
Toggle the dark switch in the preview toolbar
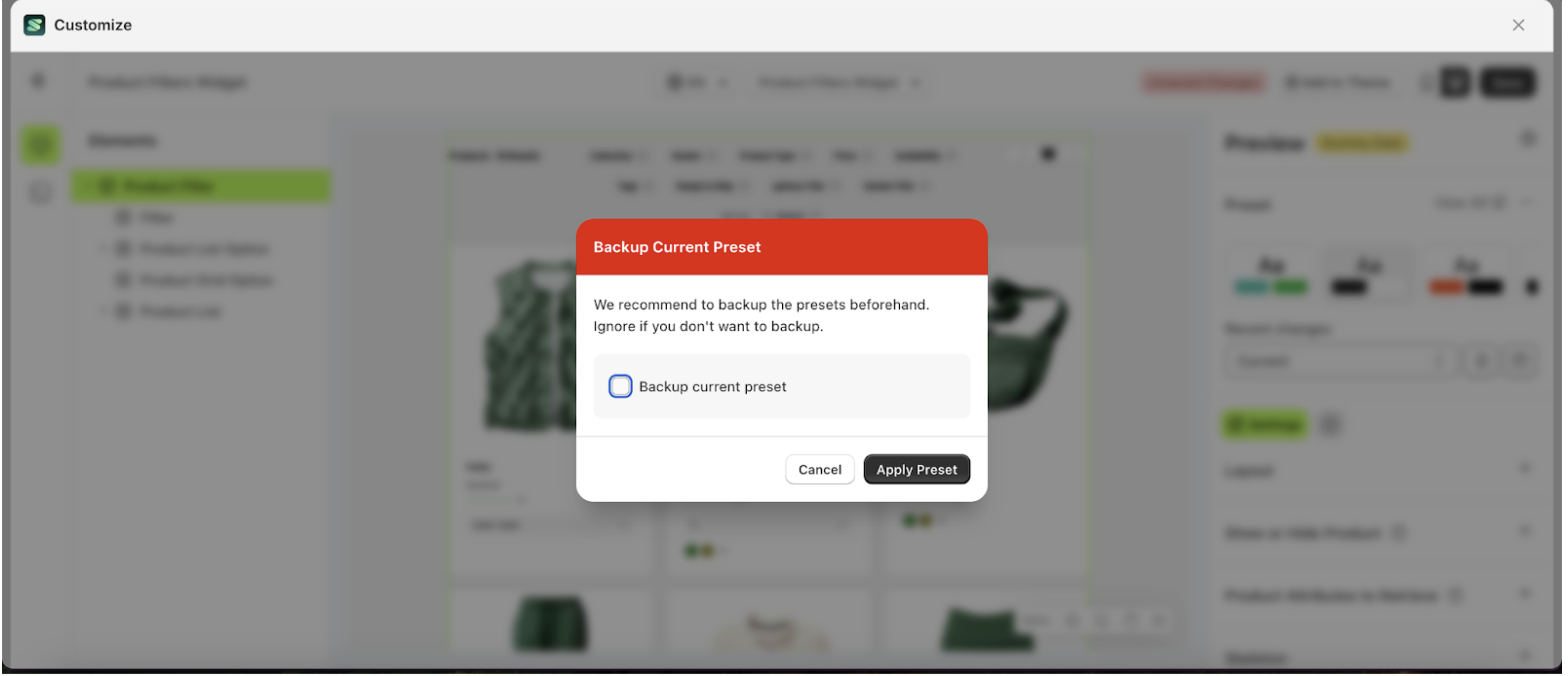tap(1048, 154)
